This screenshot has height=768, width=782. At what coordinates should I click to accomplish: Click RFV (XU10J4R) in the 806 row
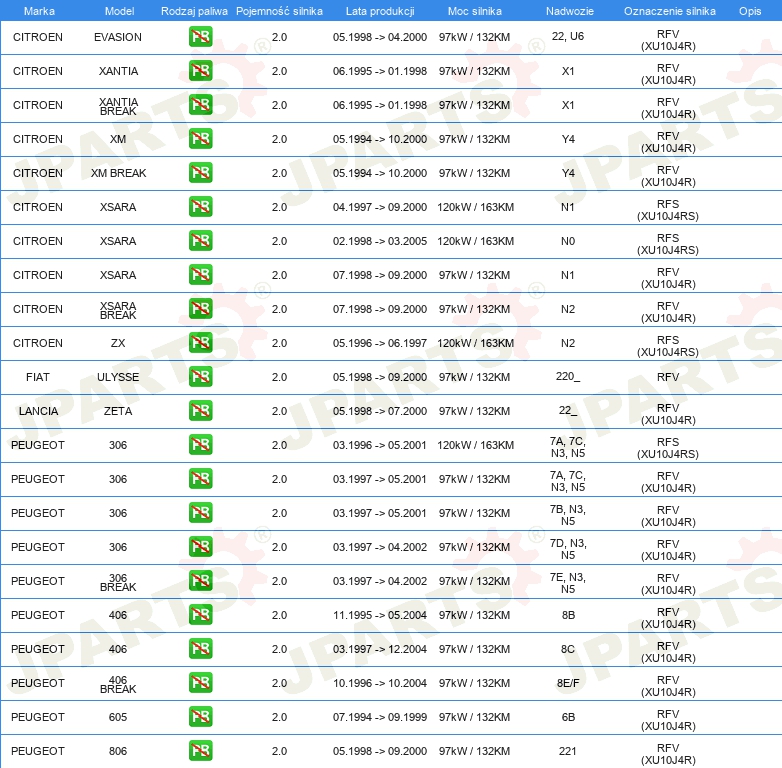coord(668,754)
